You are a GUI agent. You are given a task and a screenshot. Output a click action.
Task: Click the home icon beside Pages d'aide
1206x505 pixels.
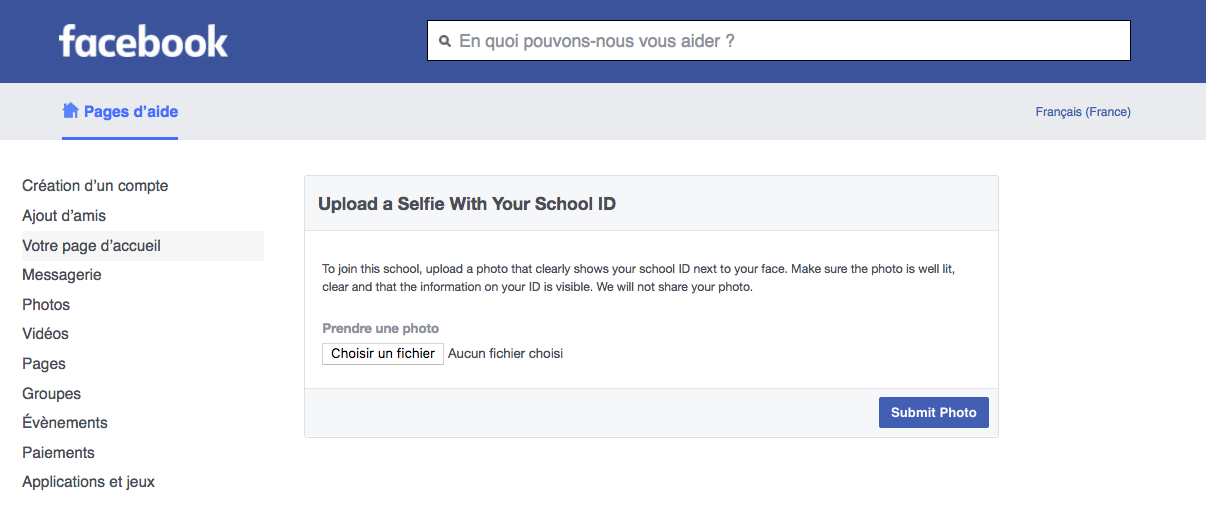click(70, 110)
